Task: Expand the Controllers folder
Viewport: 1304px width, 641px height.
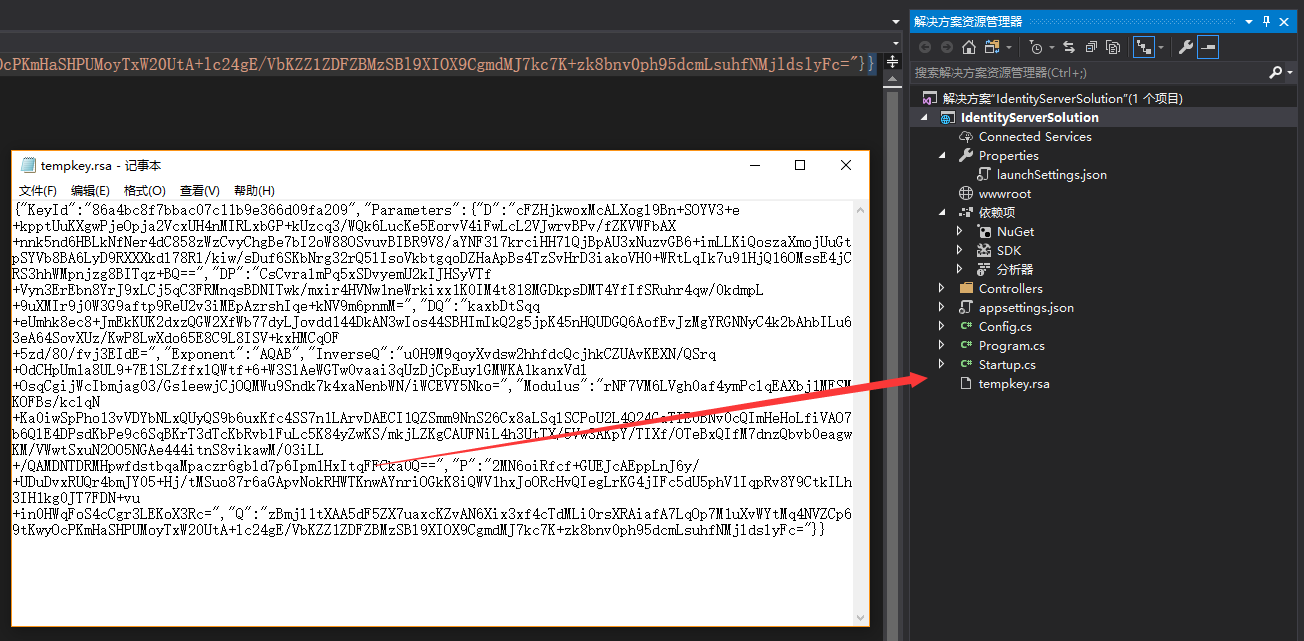Action: (942, 288)
